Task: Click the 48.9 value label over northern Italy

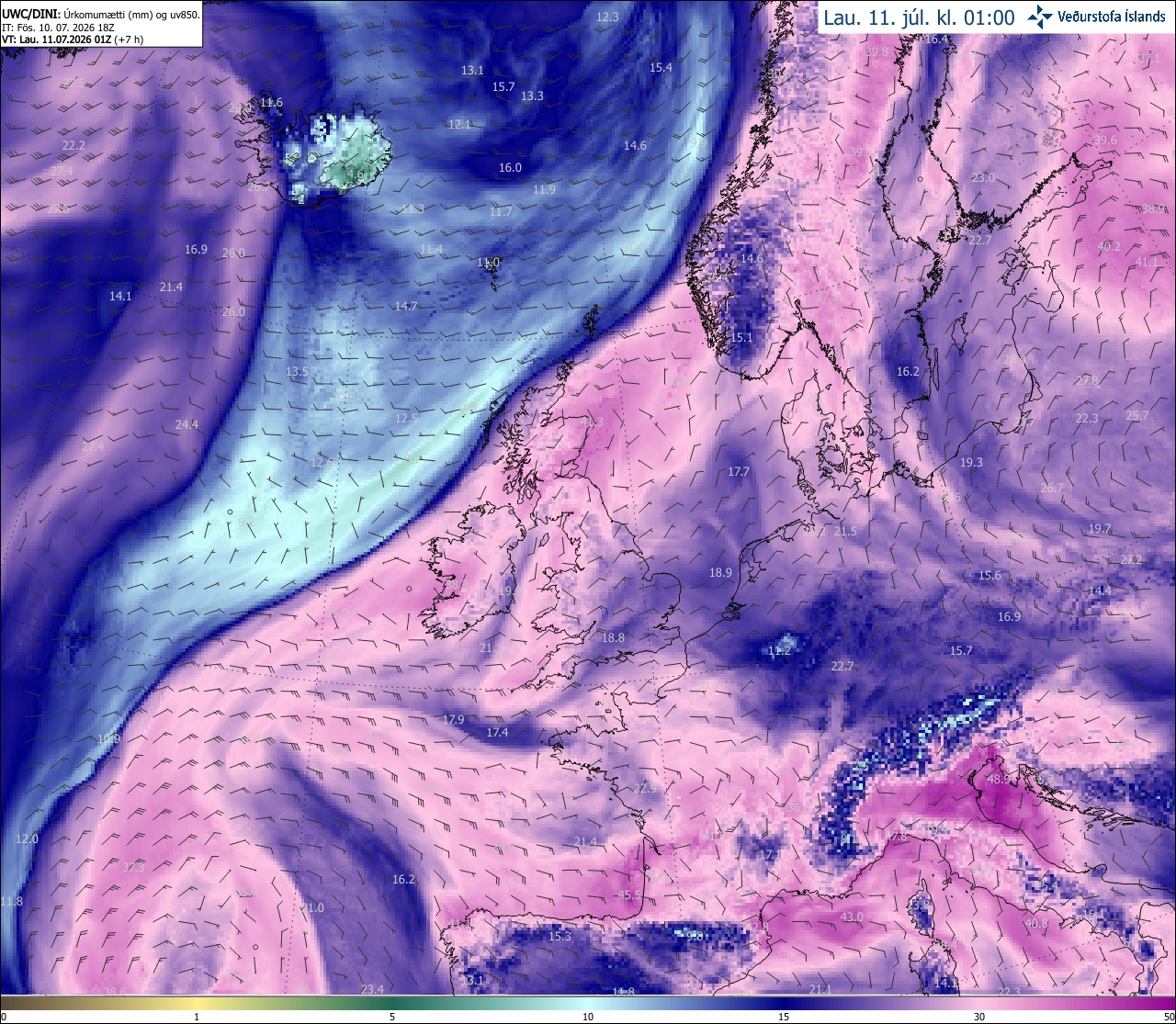Action: (999, 779)
